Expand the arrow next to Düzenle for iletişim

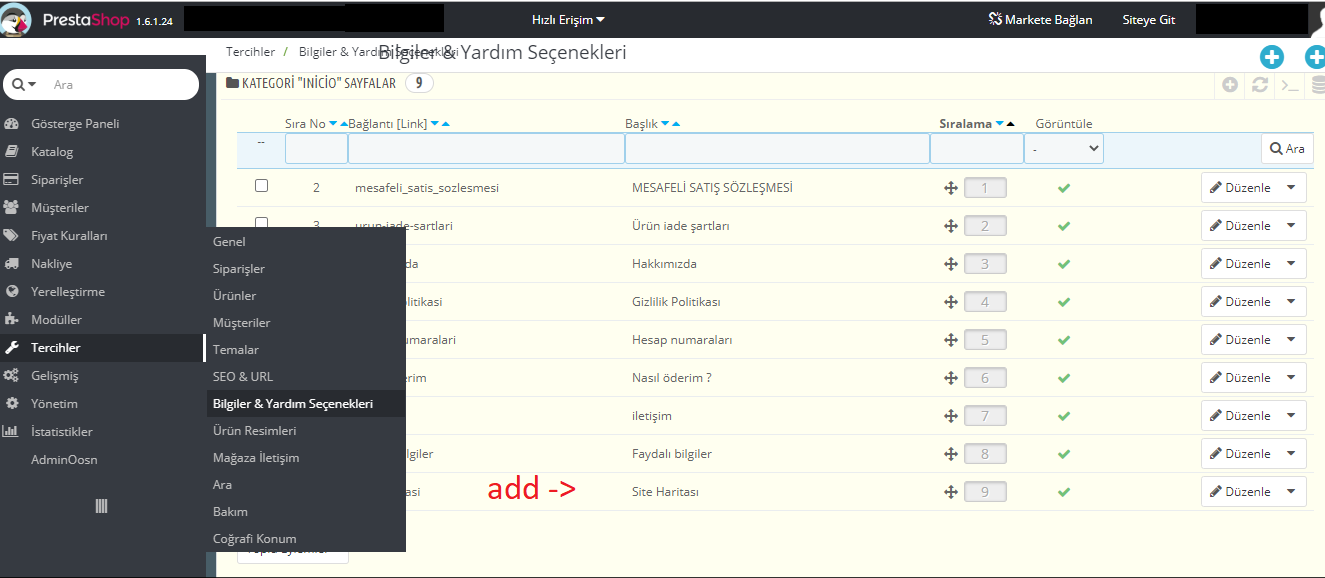[1291, 416]
